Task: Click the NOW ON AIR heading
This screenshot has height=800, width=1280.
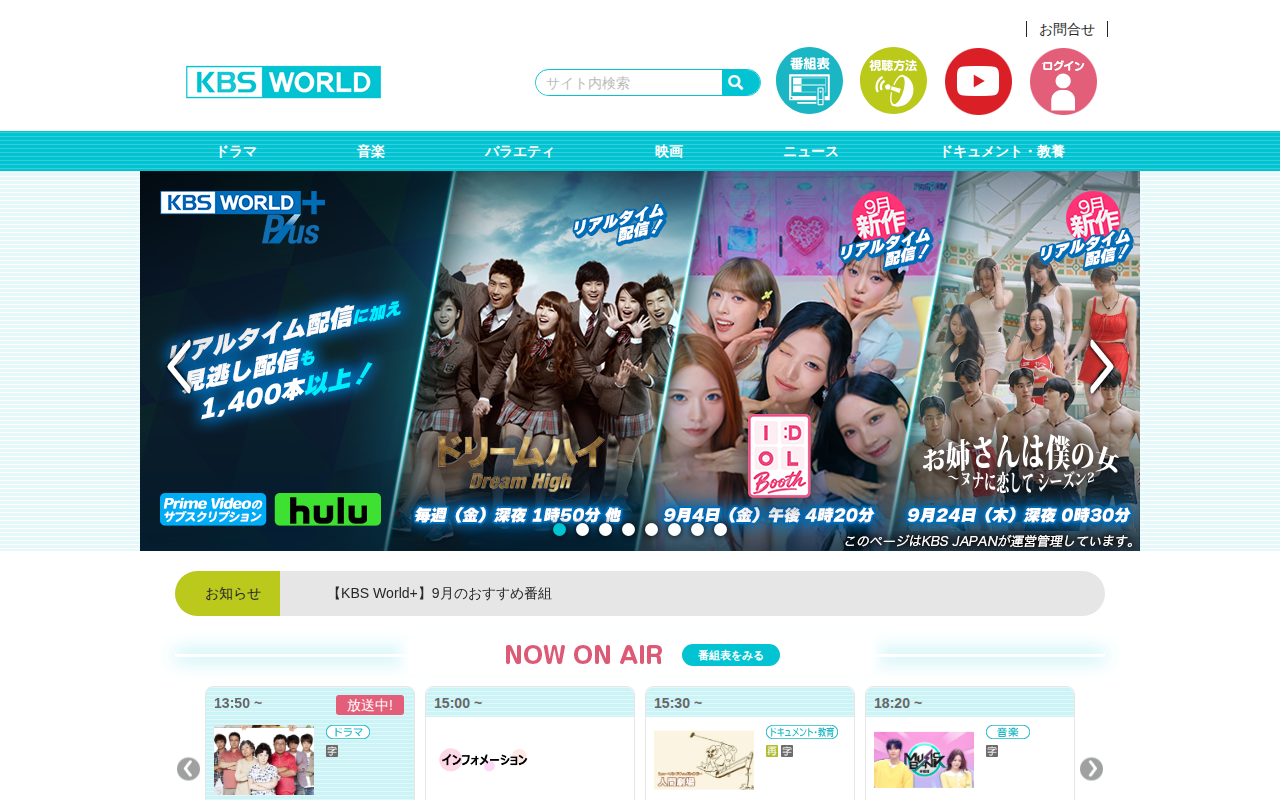Action: point(584,655)
